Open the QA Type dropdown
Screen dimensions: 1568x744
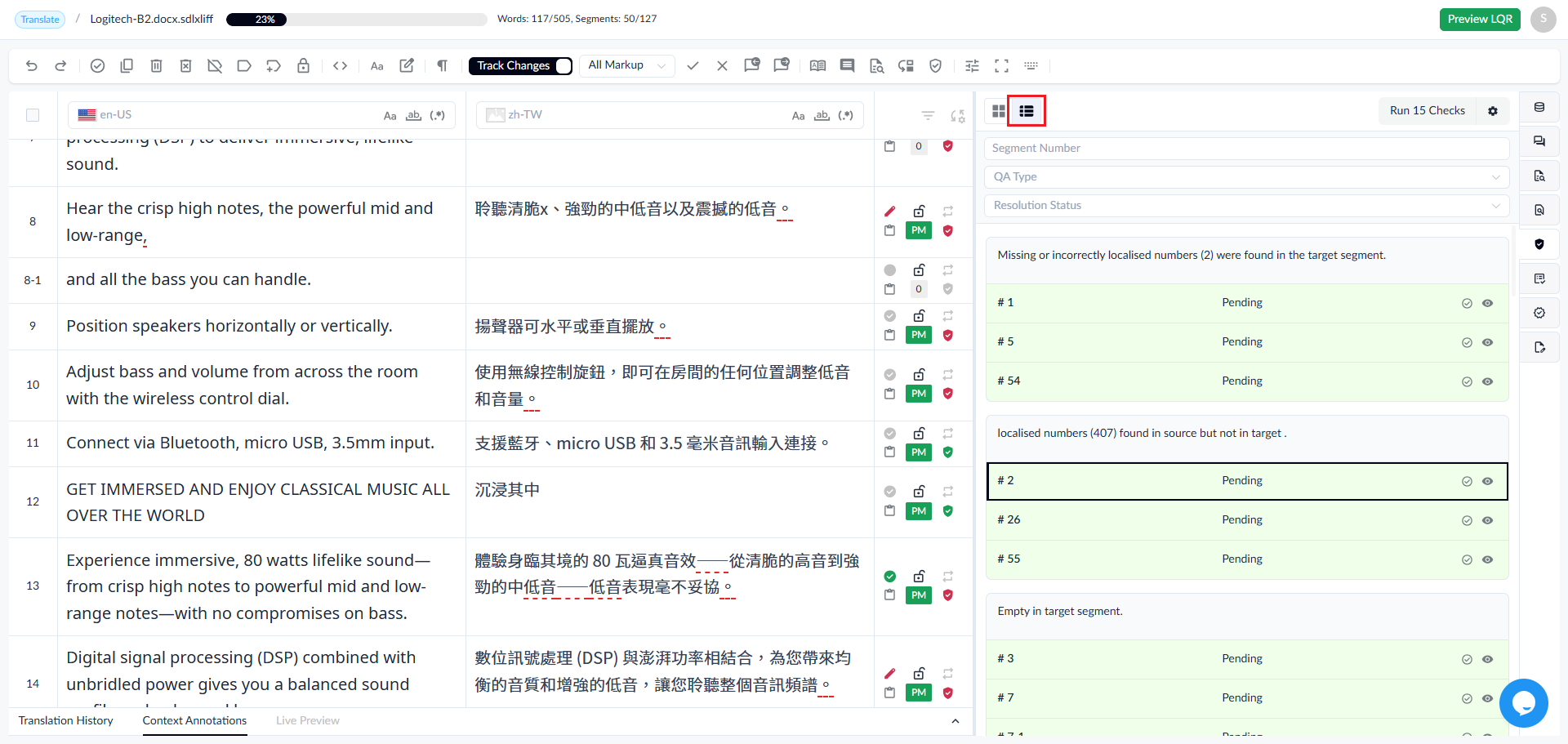click(1246, 176)
